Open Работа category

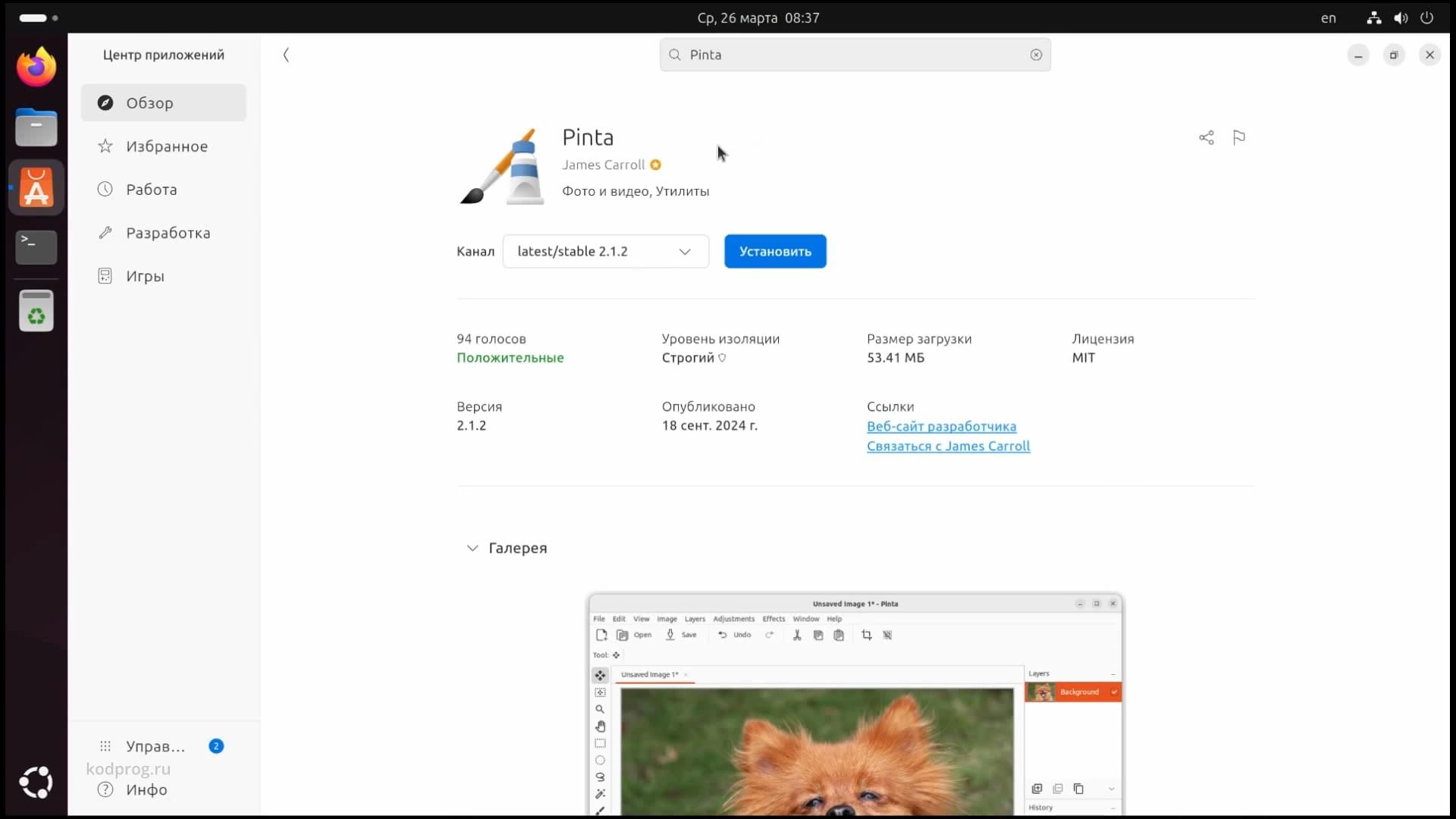tap(164, 189)
